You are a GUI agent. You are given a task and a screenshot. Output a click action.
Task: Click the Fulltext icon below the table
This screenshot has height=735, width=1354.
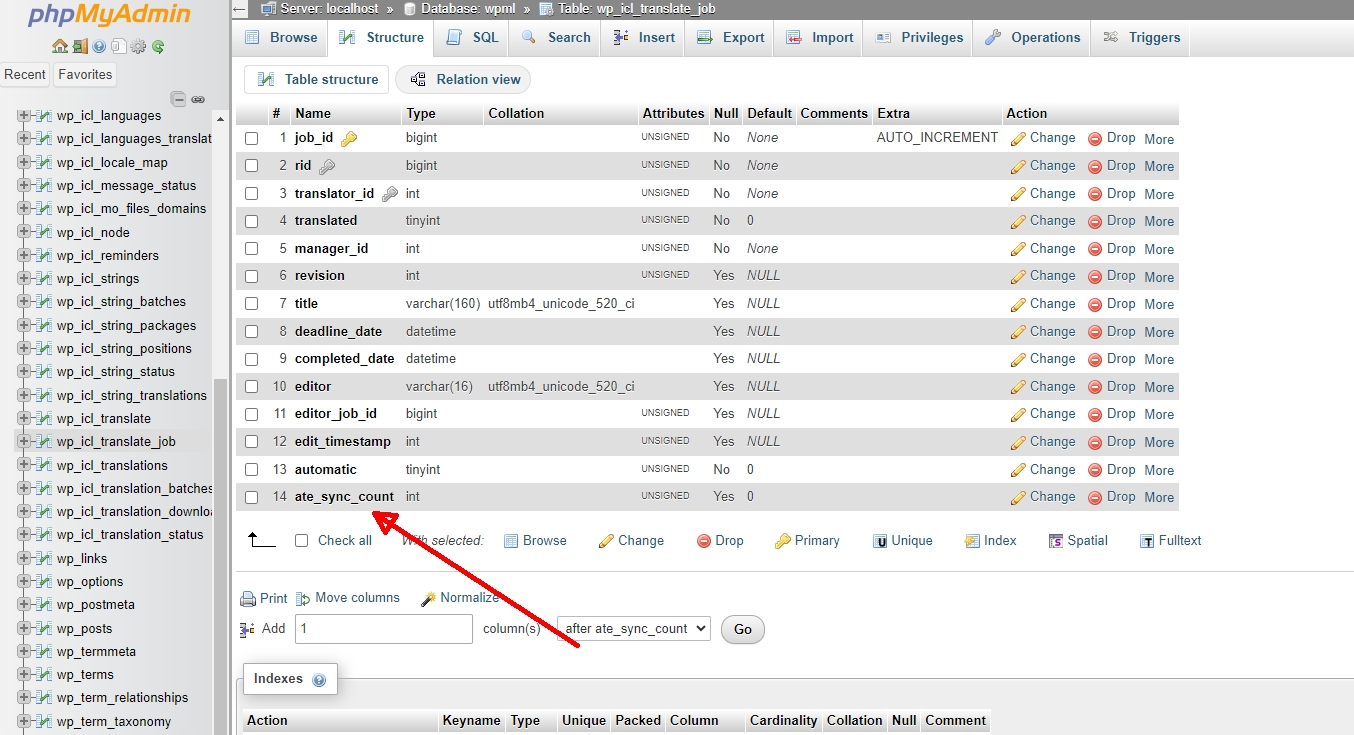[1147, 541]
